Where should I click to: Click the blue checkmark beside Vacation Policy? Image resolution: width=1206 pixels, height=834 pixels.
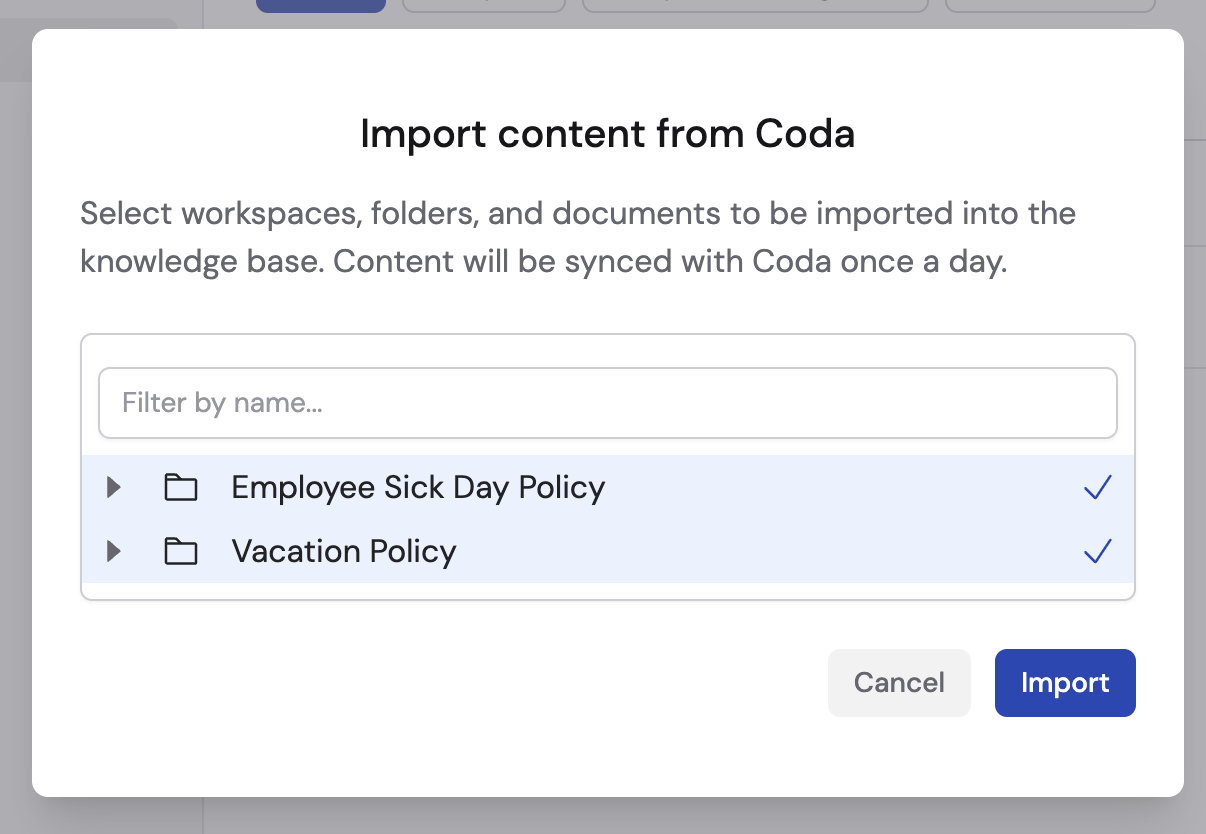(x=1097, y=551)
